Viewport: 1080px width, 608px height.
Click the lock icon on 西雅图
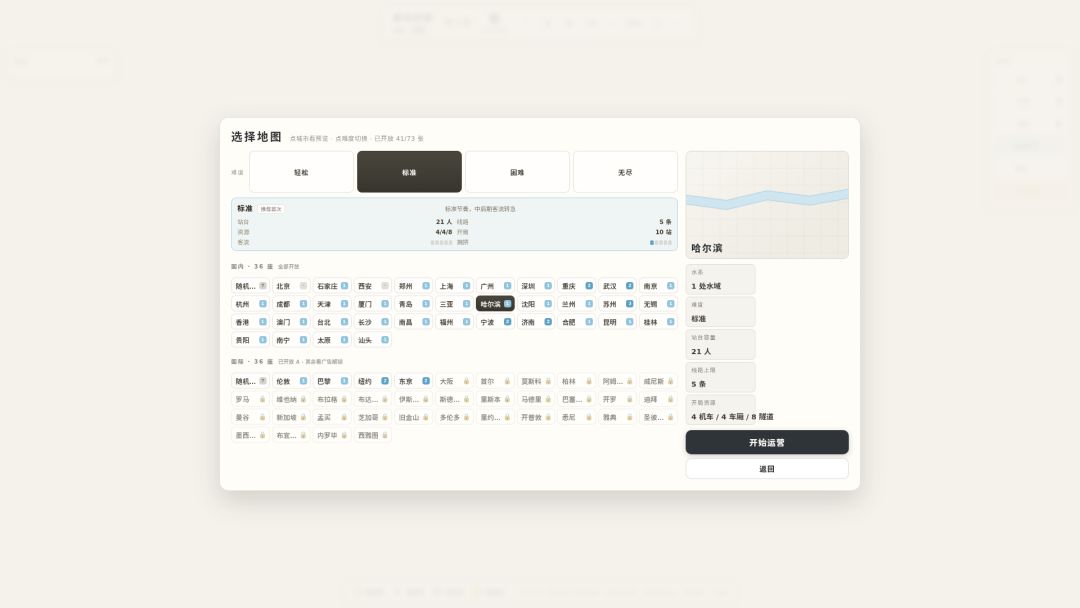385,435
